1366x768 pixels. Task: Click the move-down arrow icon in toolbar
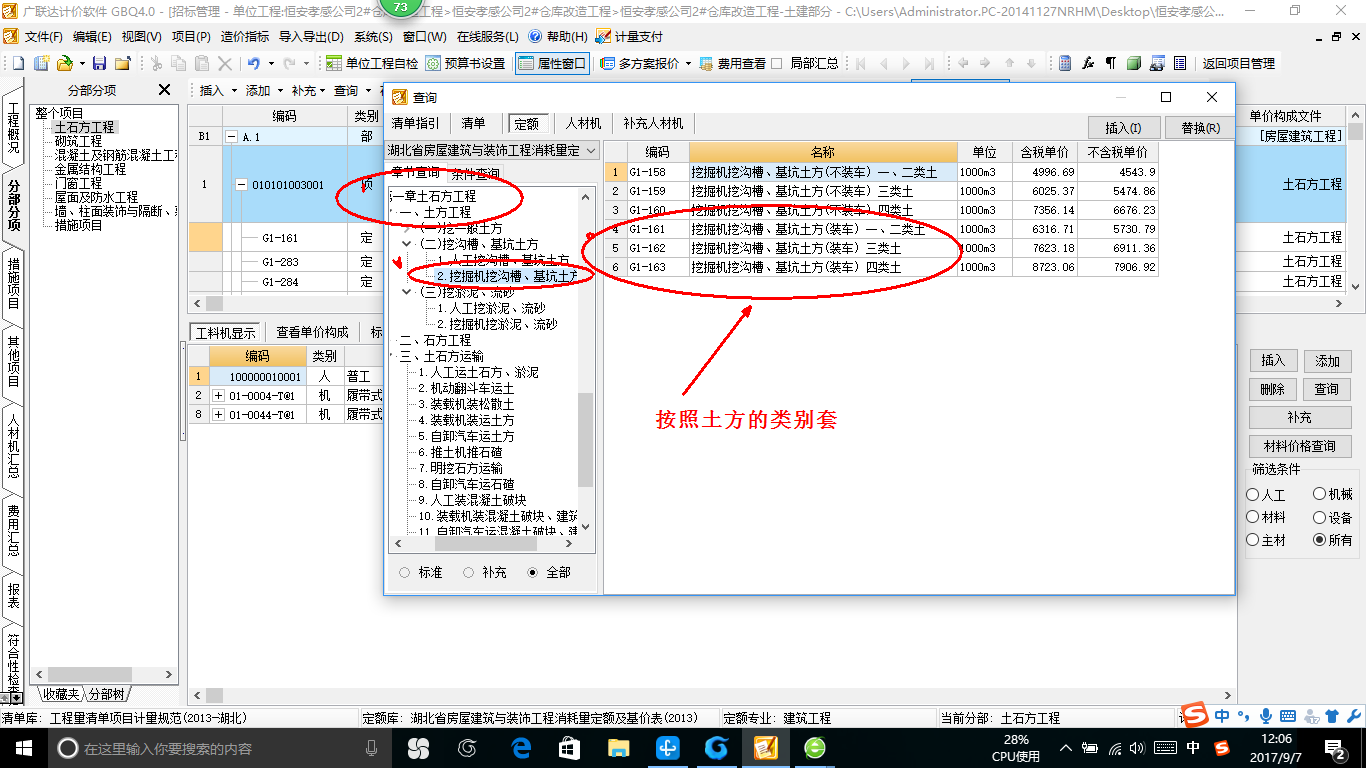pos(1031,63)
